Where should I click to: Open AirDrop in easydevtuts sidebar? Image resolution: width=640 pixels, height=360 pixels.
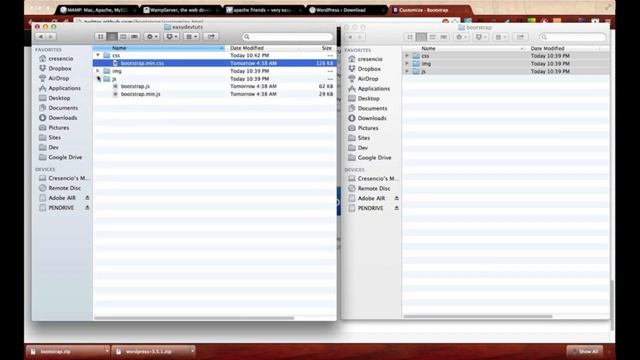(59, 78)
